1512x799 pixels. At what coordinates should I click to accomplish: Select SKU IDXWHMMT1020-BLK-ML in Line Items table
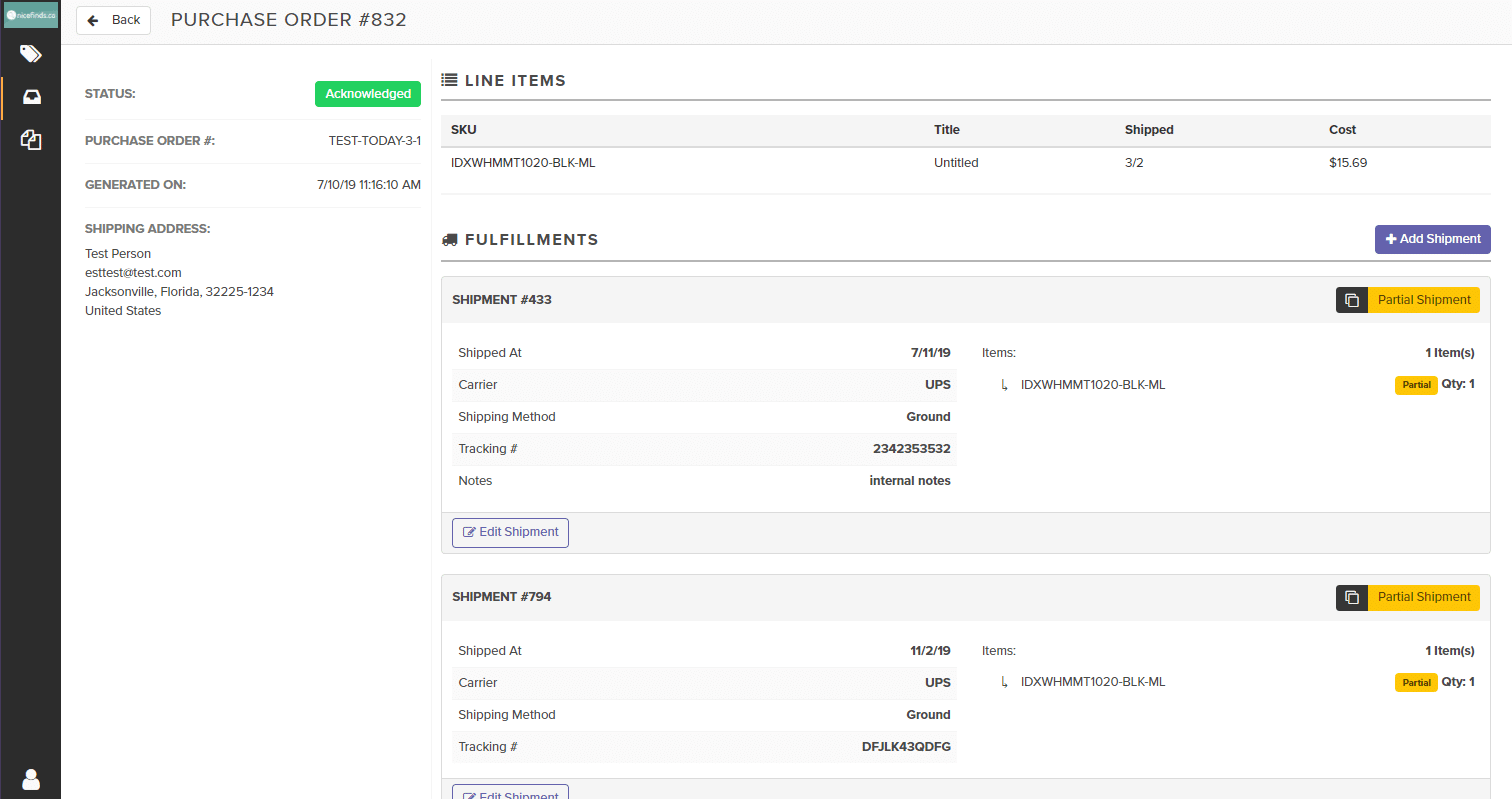pos(523,162)
